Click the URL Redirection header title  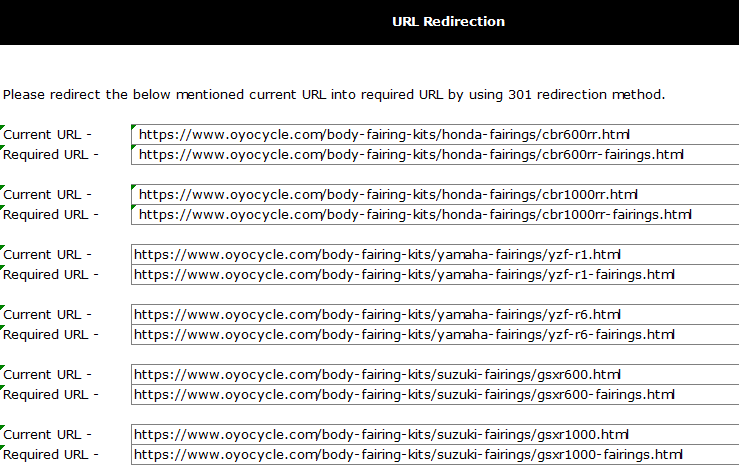[448, 22]
